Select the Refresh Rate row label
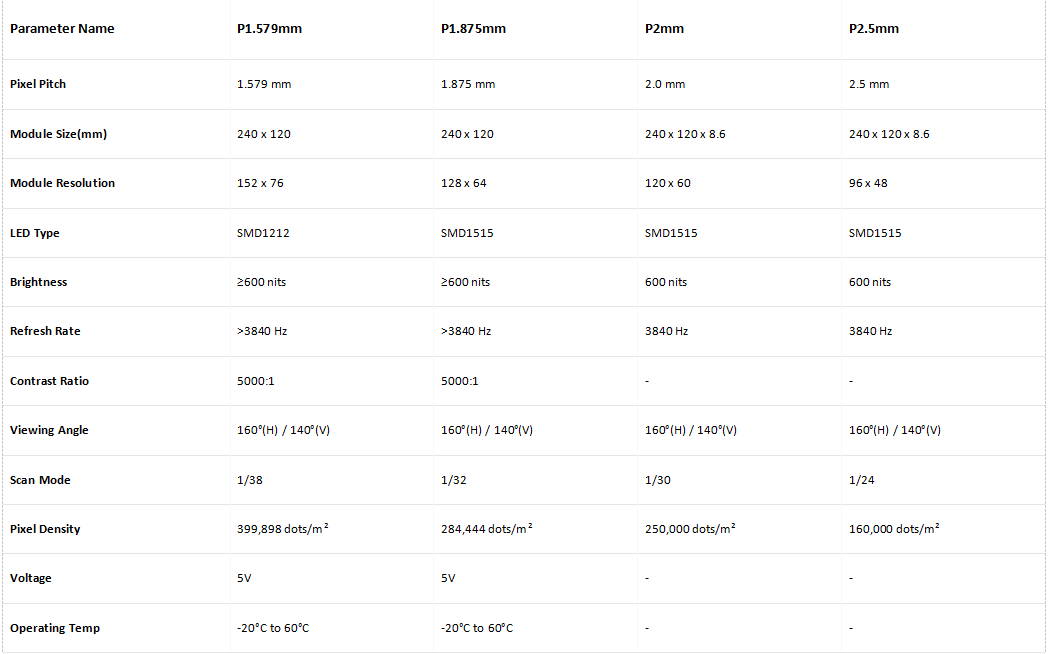Image resolution: width=1049 pixels, height=654 pixels. coord(45,331)
